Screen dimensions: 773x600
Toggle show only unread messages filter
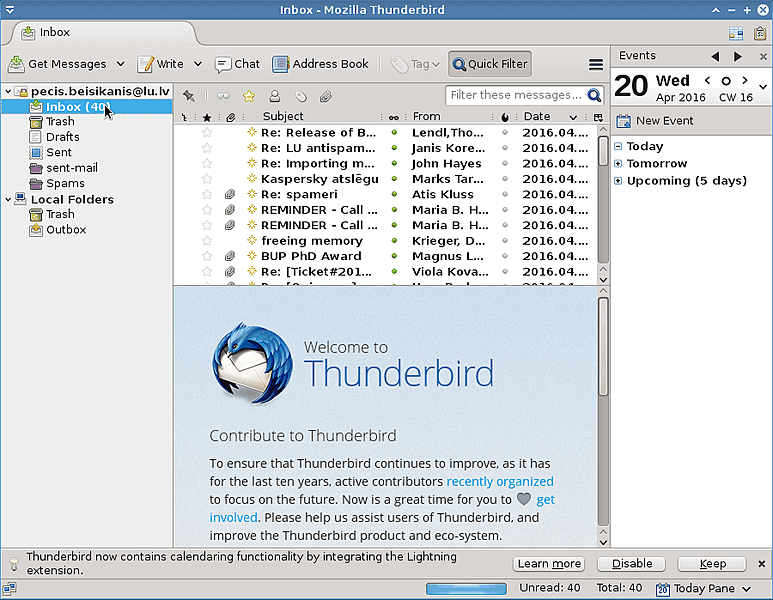pyautogui.click(x=223, y=96)
